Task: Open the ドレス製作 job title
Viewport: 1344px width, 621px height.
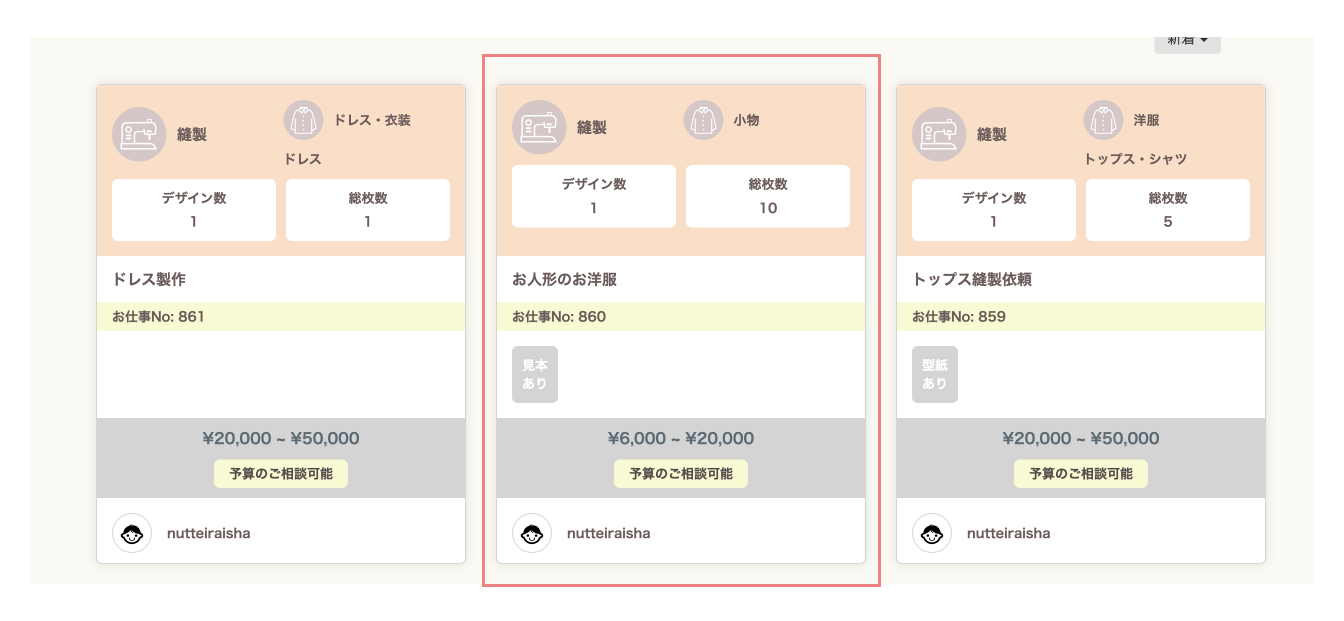Action: click(x=149, y=280)
